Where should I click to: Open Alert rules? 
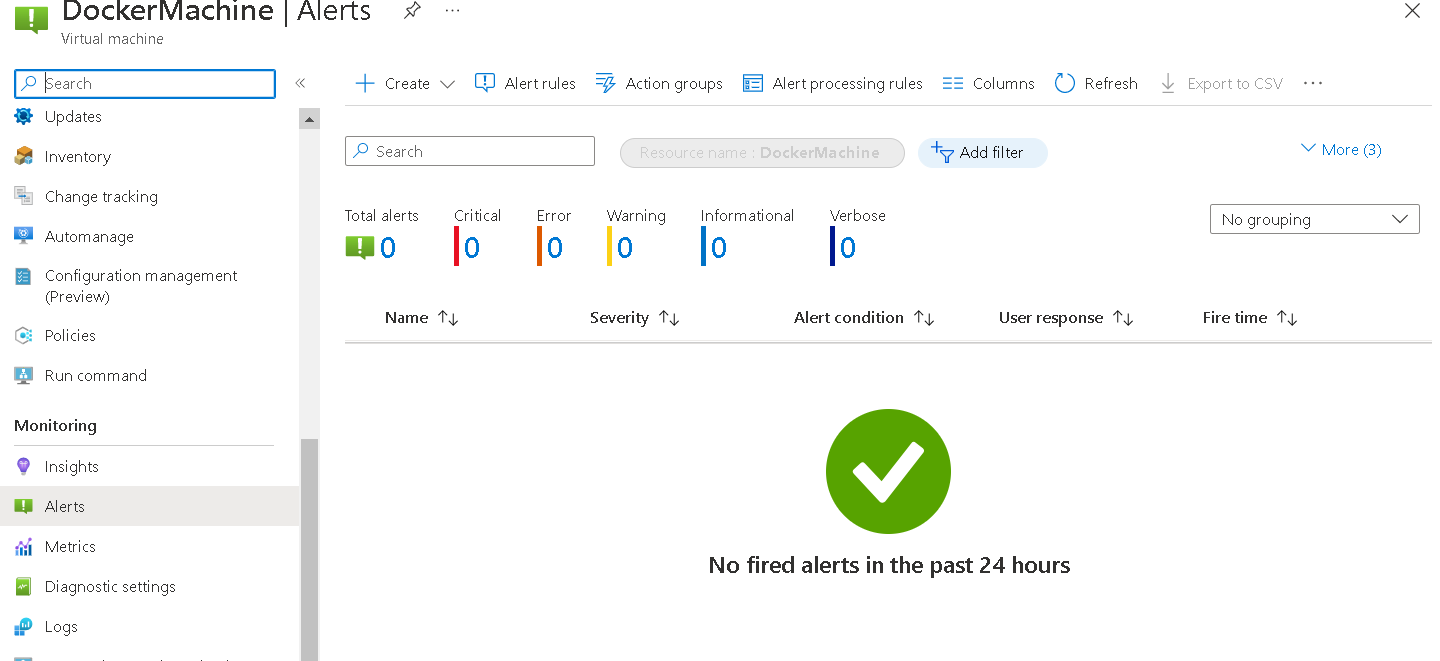point(525,83)
